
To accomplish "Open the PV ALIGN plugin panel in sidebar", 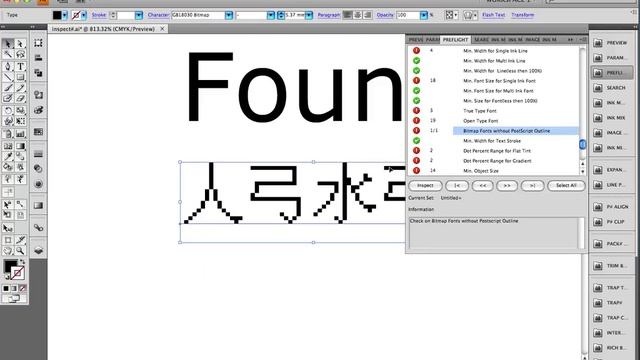I will pyautogui.click(x=612, y=207).
